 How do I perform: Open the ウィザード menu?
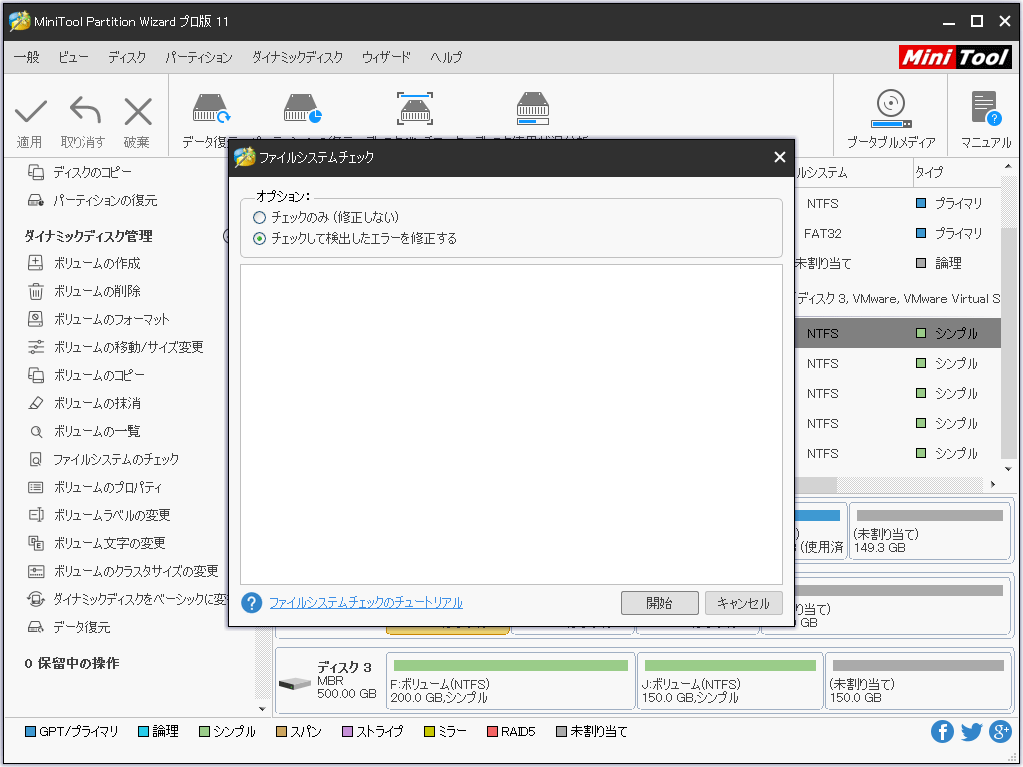386,57
